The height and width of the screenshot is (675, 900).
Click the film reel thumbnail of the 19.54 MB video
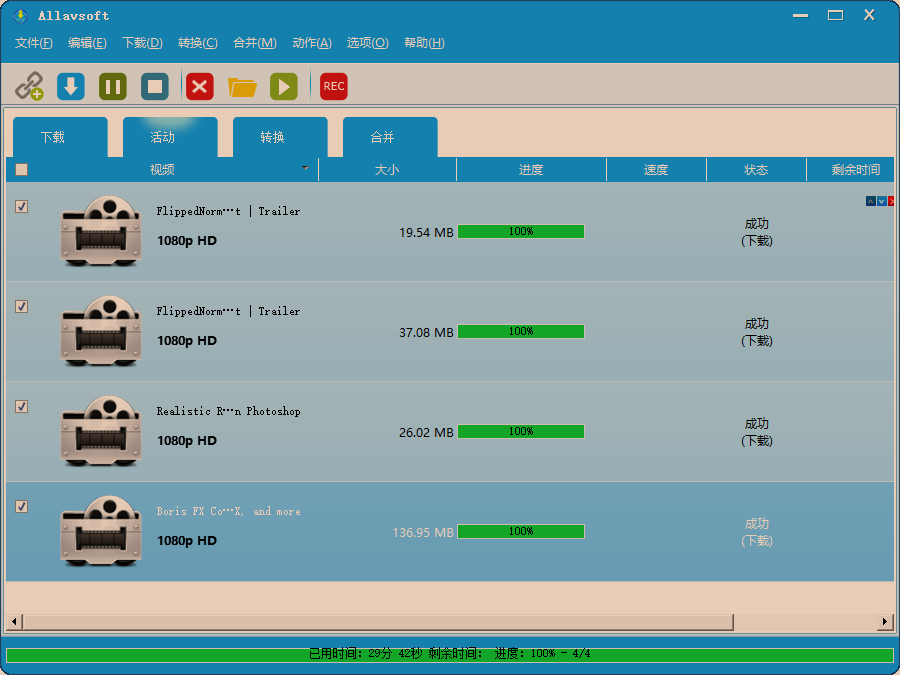101,231
